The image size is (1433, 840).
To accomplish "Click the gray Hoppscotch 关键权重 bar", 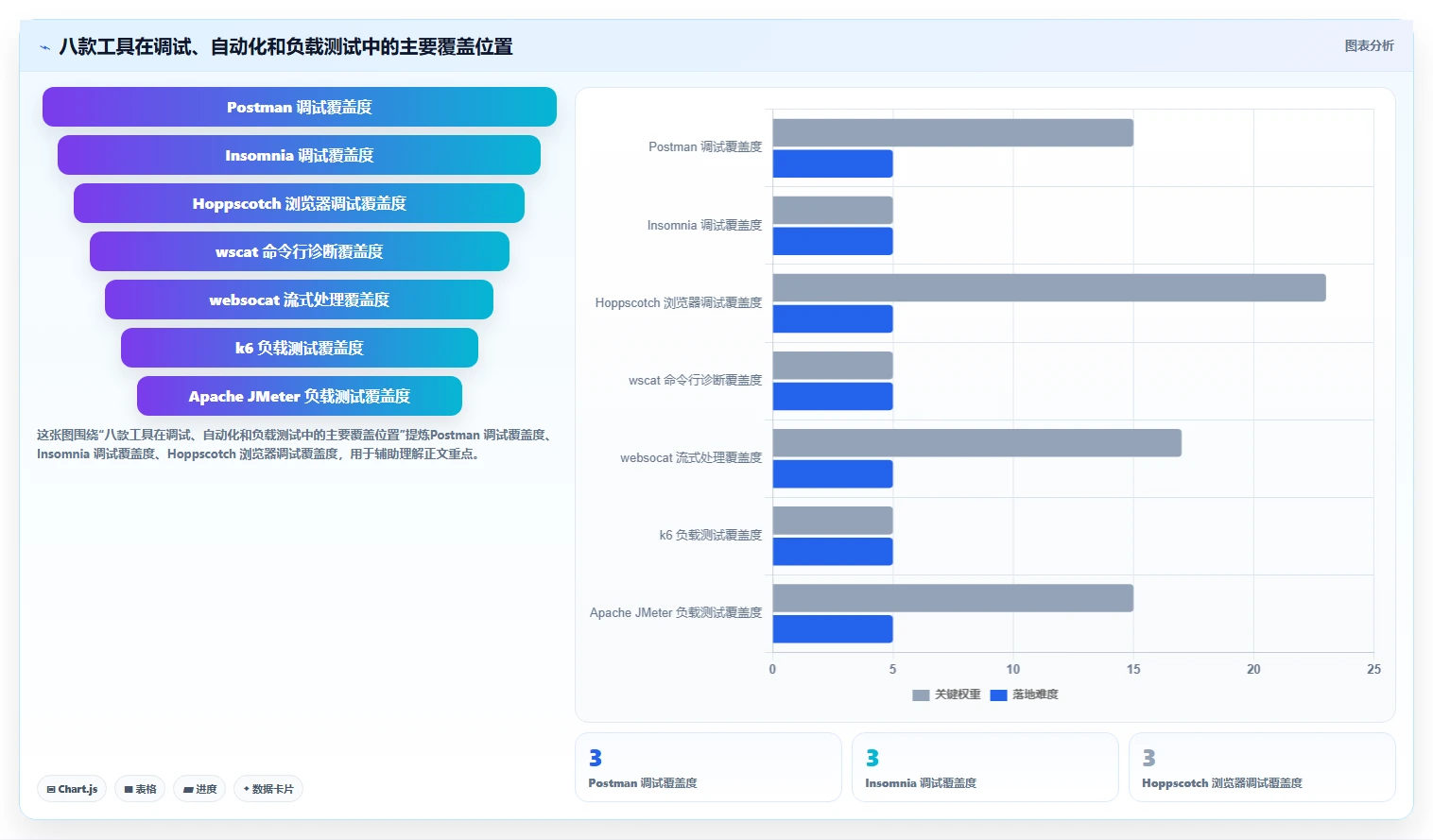I will [1049, 287].
